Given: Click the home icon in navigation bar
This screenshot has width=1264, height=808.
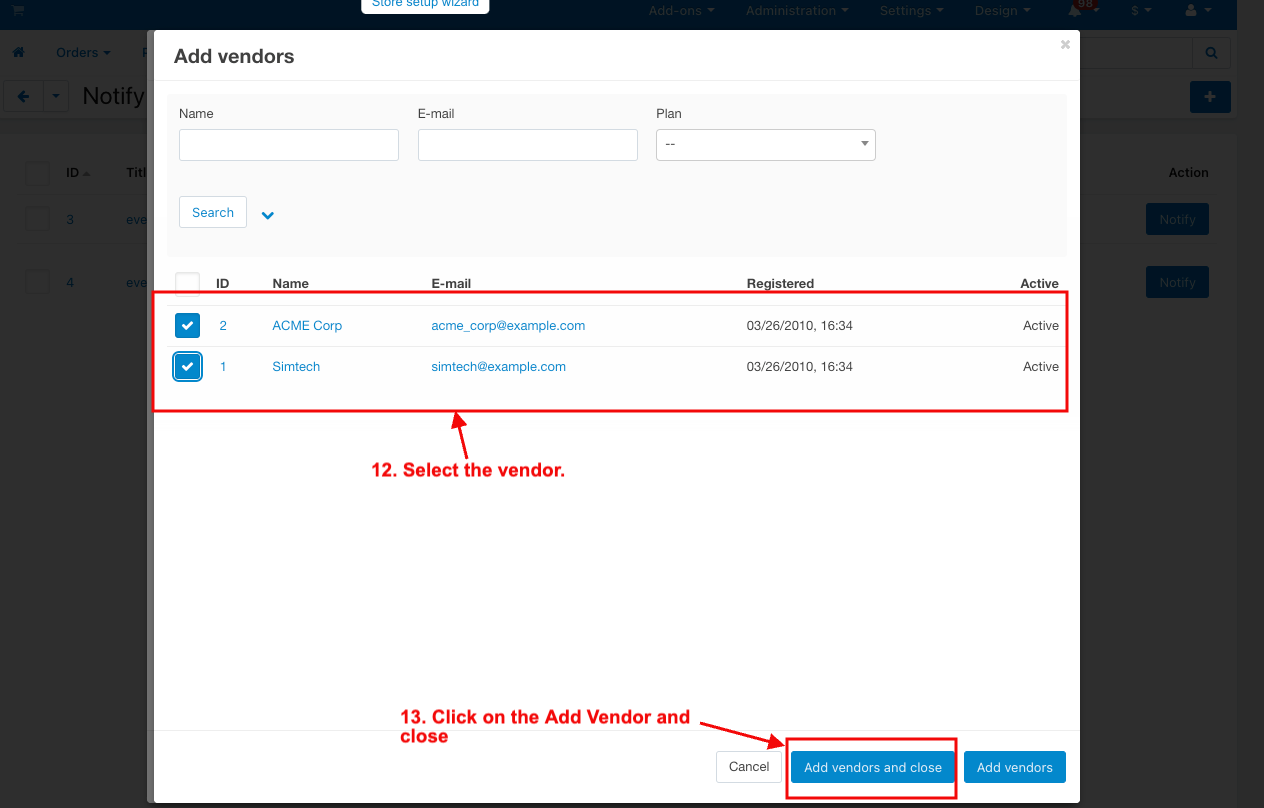Looking at the screenshot, I should point(18,52).
